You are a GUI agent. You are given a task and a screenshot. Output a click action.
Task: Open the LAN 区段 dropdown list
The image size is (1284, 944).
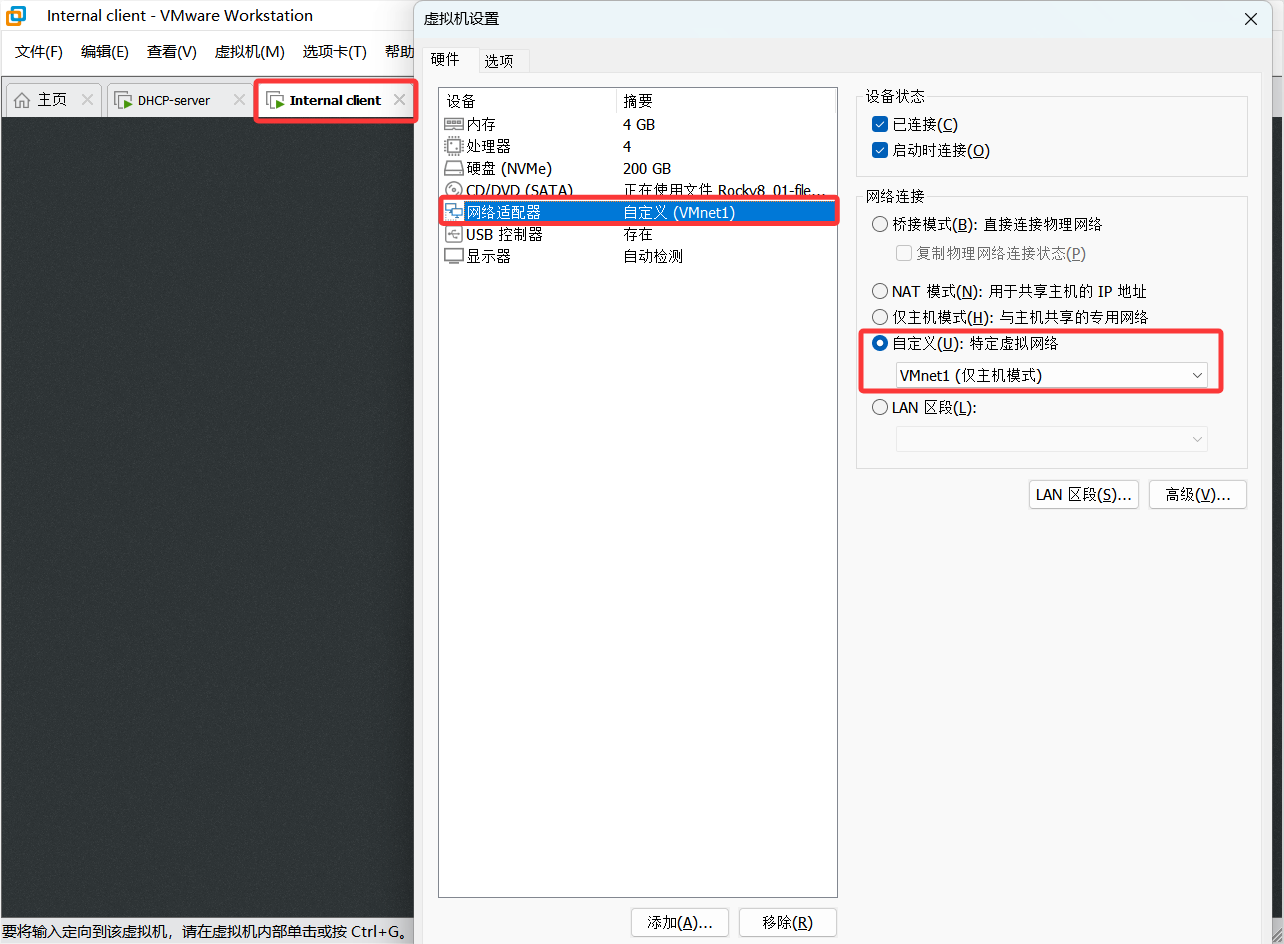pos(1051,439)
